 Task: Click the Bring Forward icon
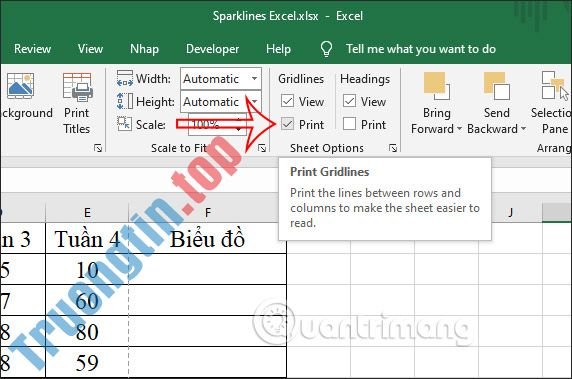coord(437,86)
